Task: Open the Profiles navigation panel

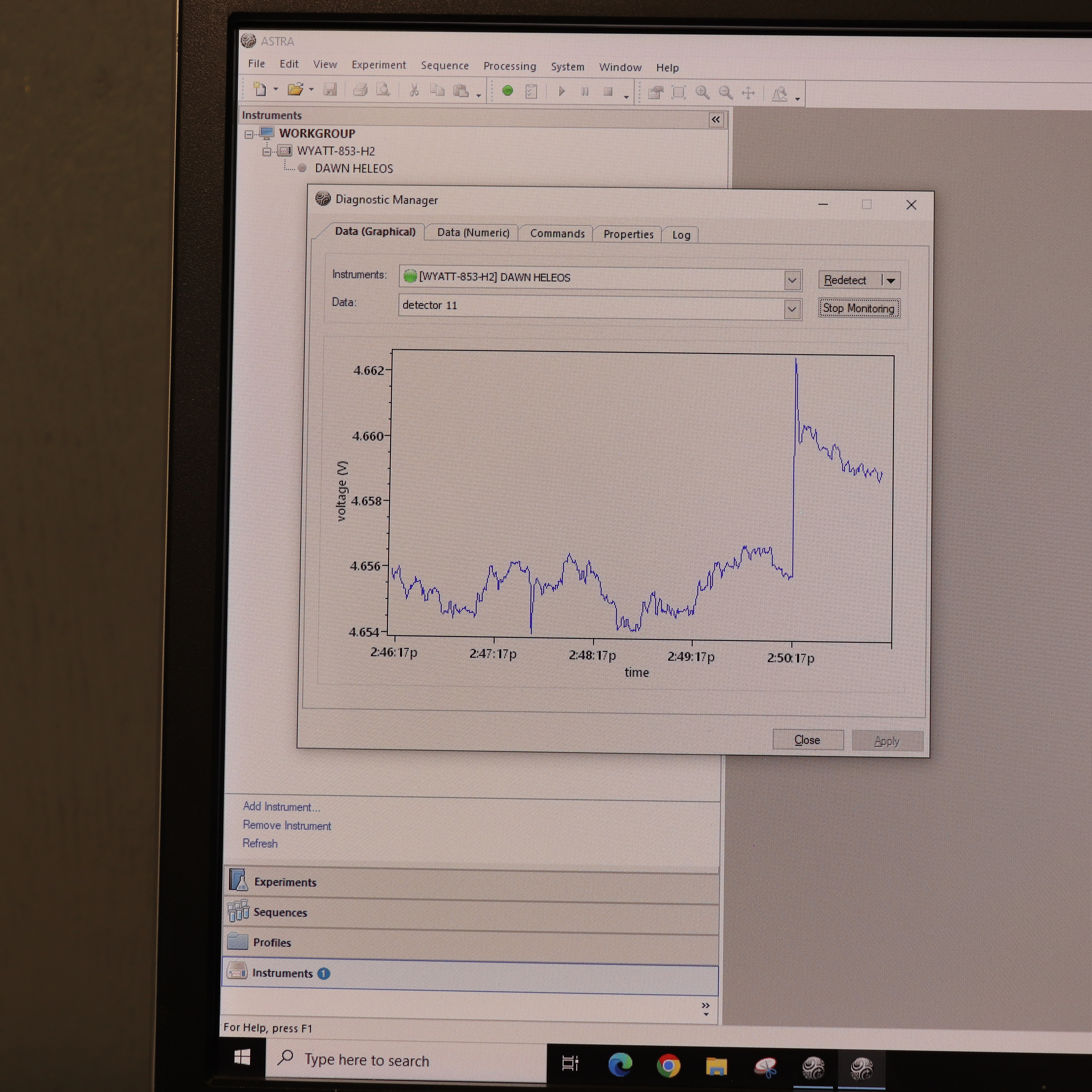Action: pos(470,943)
